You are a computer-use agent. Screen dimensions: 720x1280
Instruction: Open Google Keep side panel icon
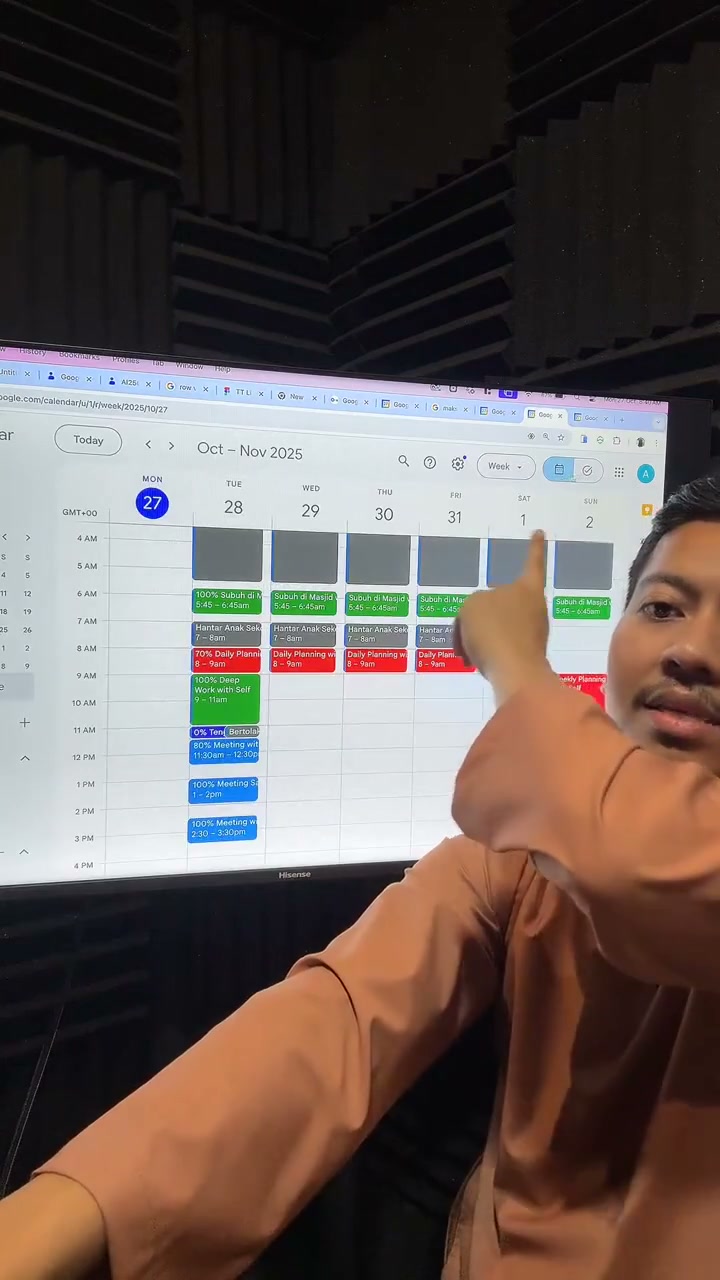pos(647,511)
